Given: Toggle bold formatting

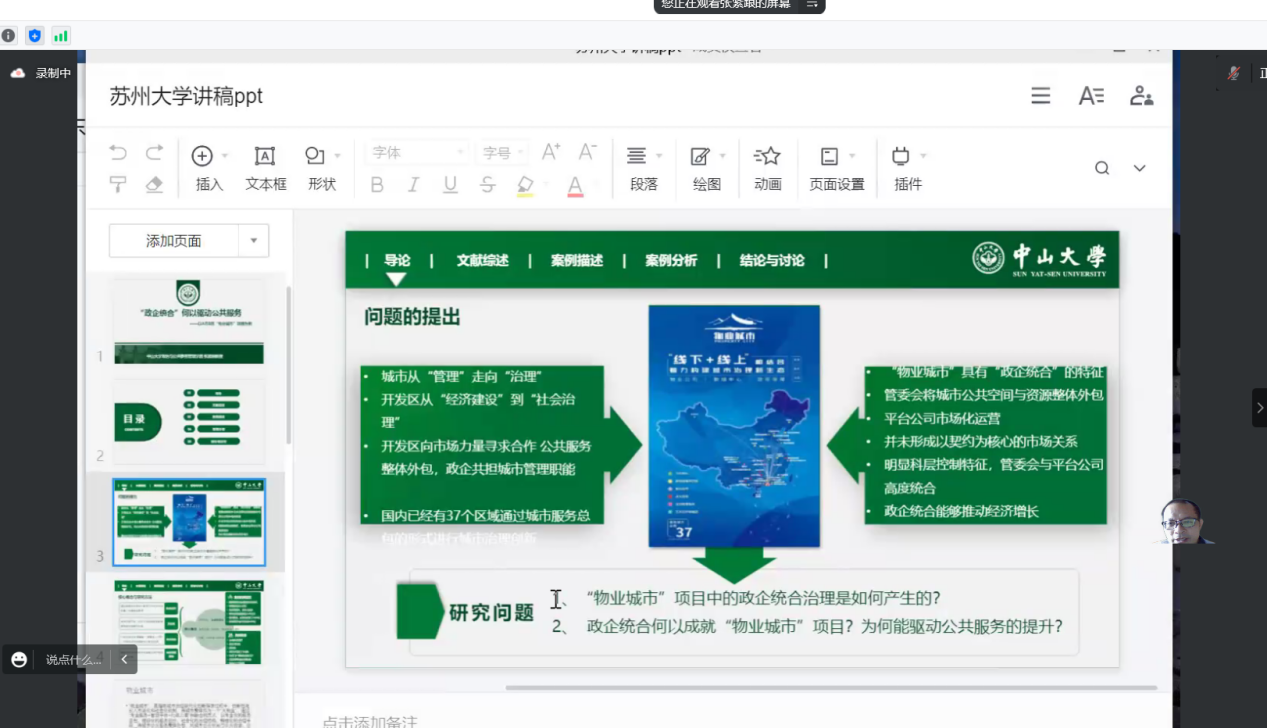Looking at the screenshot, I should click(x=377, y=184).
